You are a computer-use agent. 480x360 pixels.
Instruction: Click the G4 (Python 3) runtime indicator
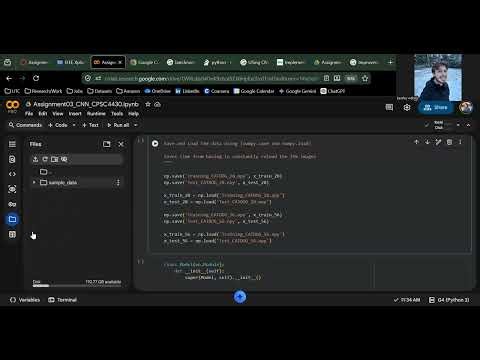tap(449, 300)
